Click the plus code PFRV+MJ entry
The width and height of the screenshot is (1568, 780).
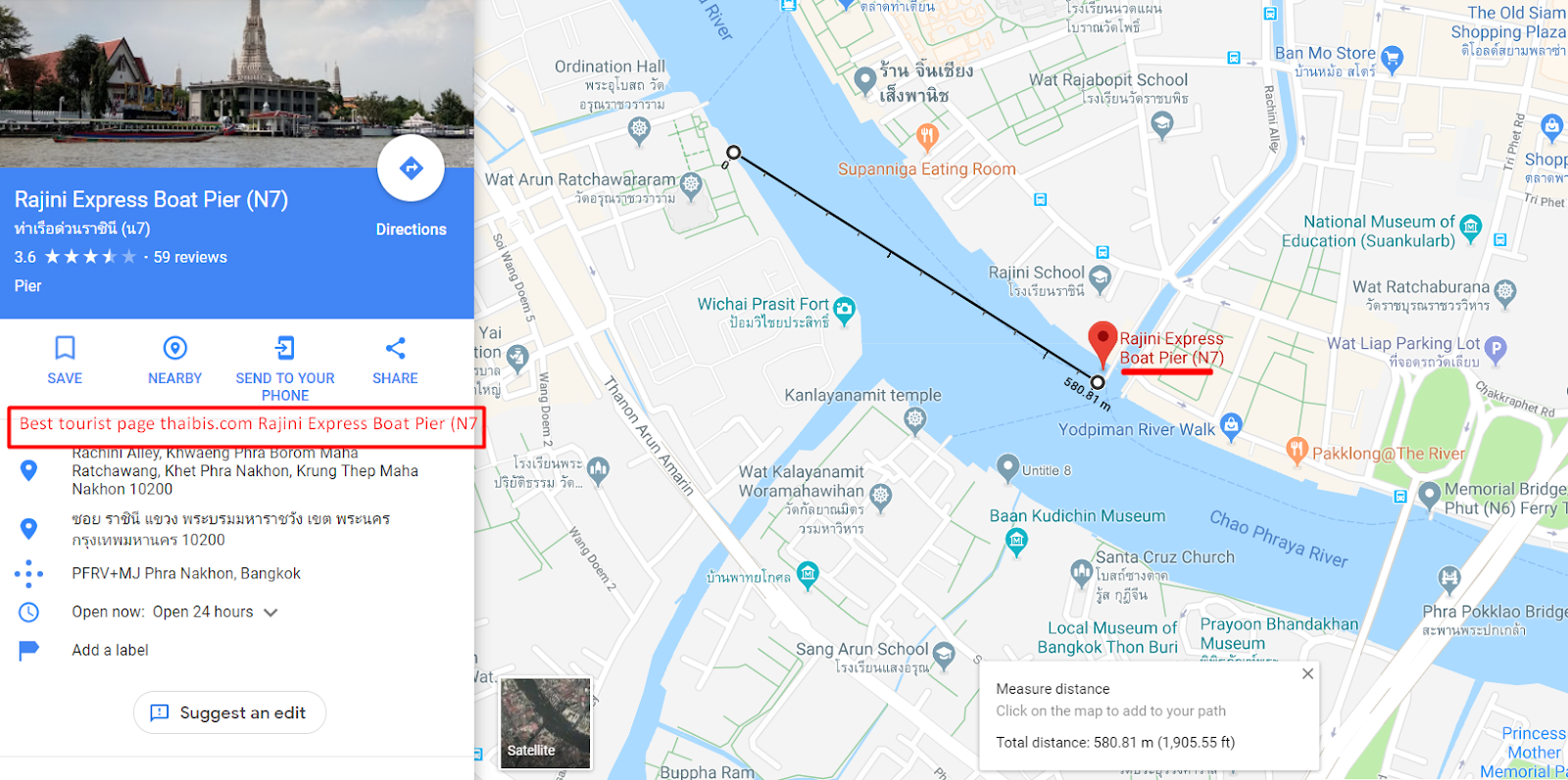pyautogui.click(x=186, y=573)
